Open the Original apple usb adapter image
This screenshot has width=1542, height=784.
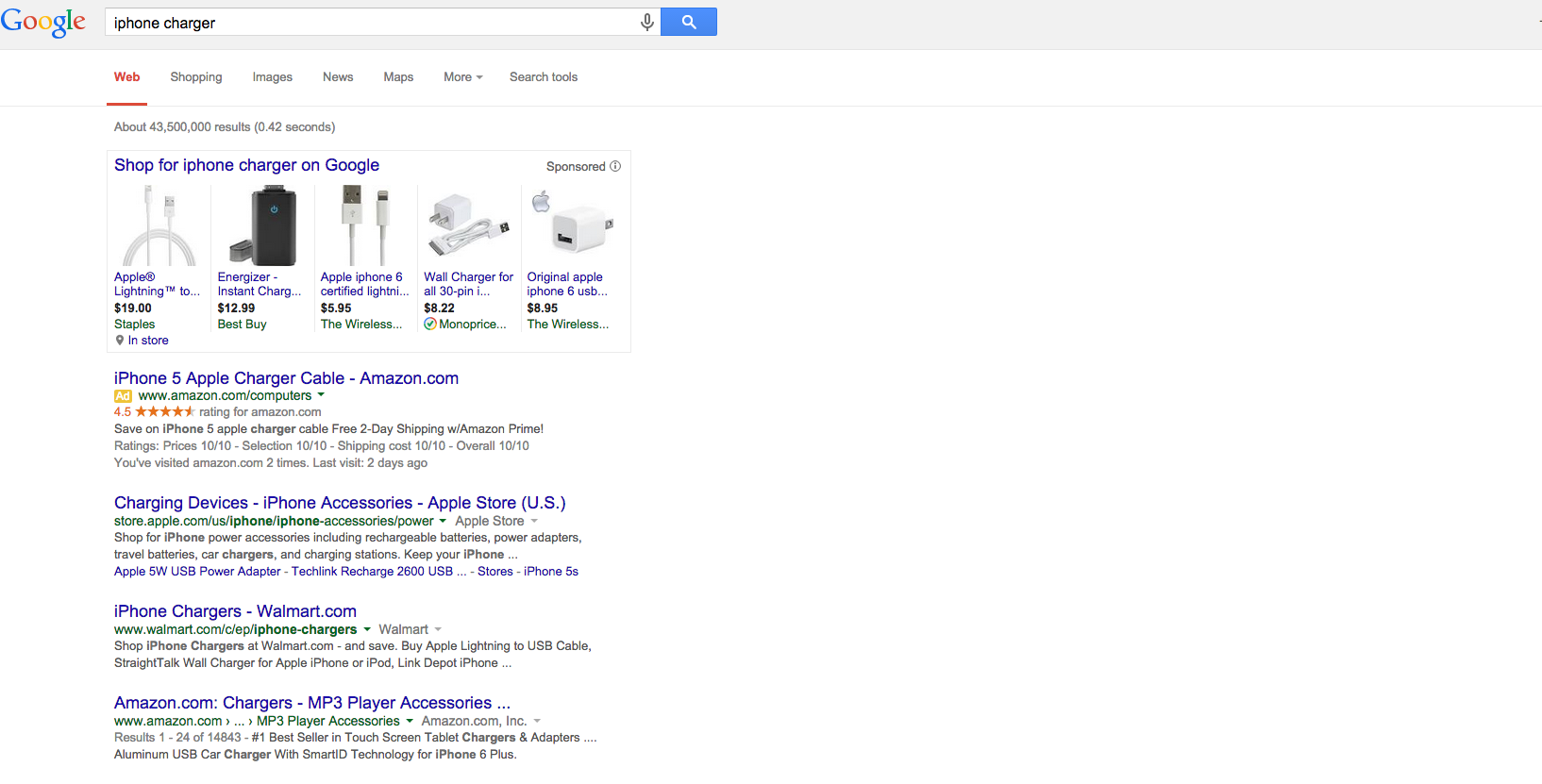573,223
